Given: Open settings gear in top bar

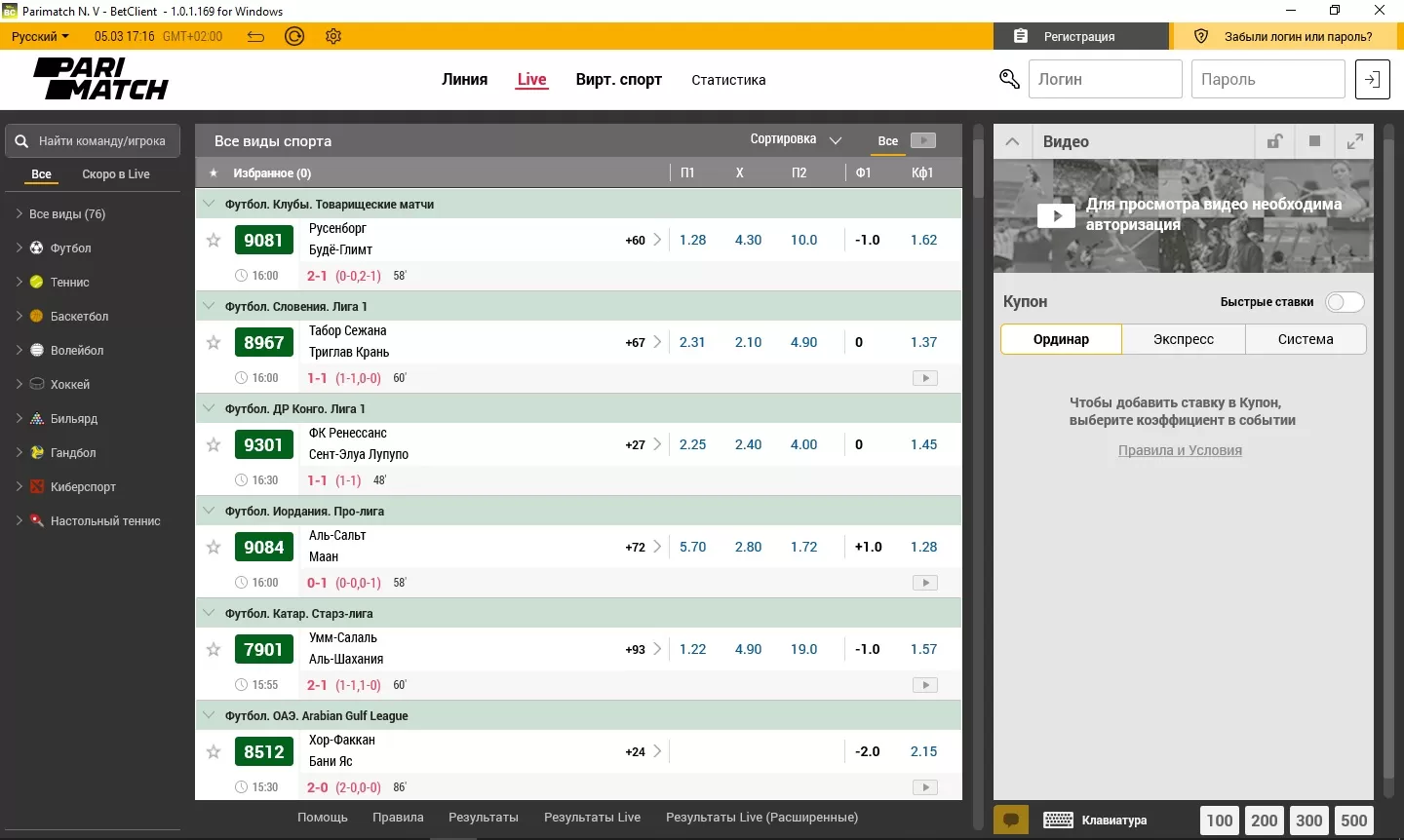Looking at the screenshot, I should [333, 36].
